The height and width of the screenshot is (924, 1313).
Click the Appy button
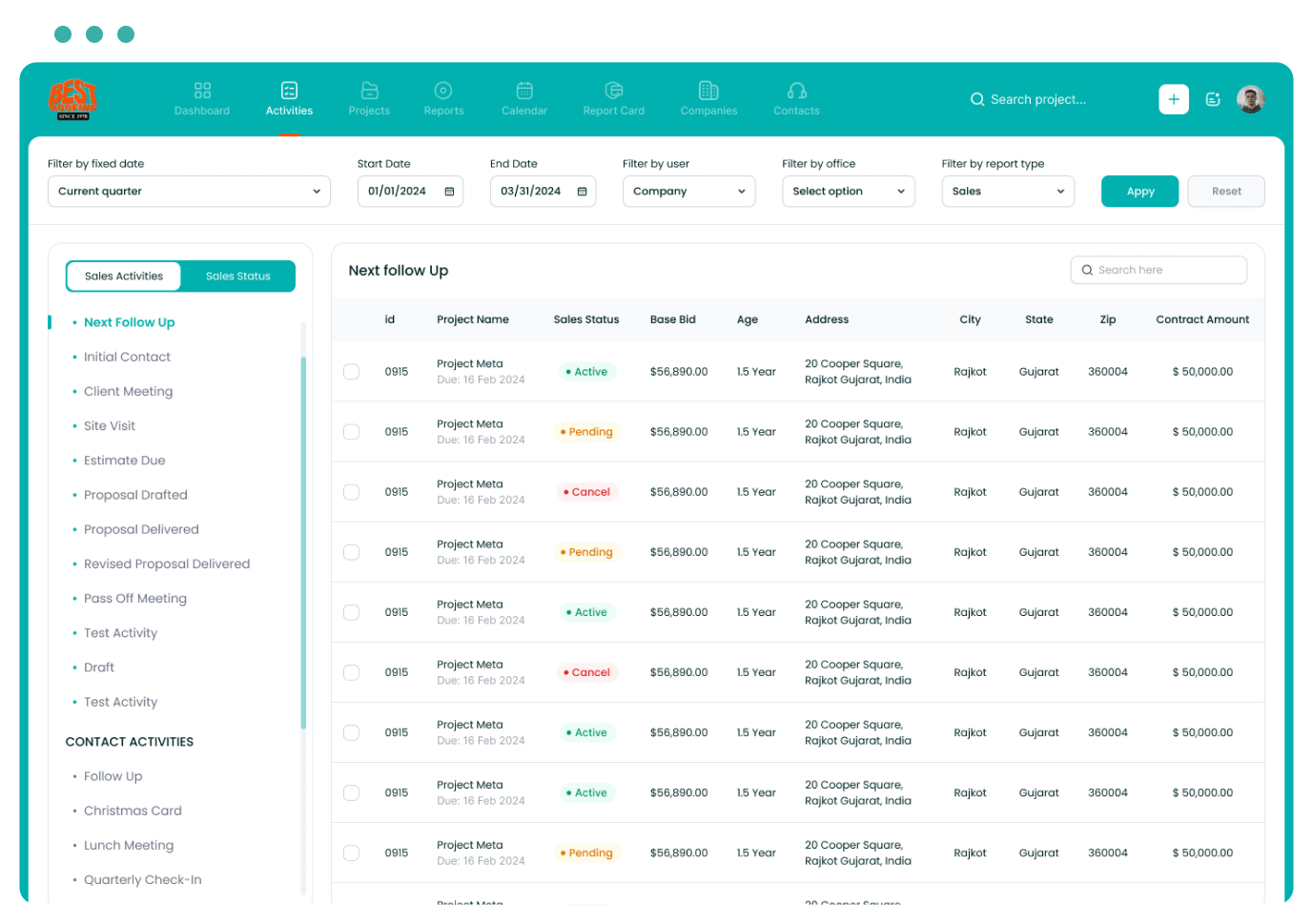(x=1139, y=192)
